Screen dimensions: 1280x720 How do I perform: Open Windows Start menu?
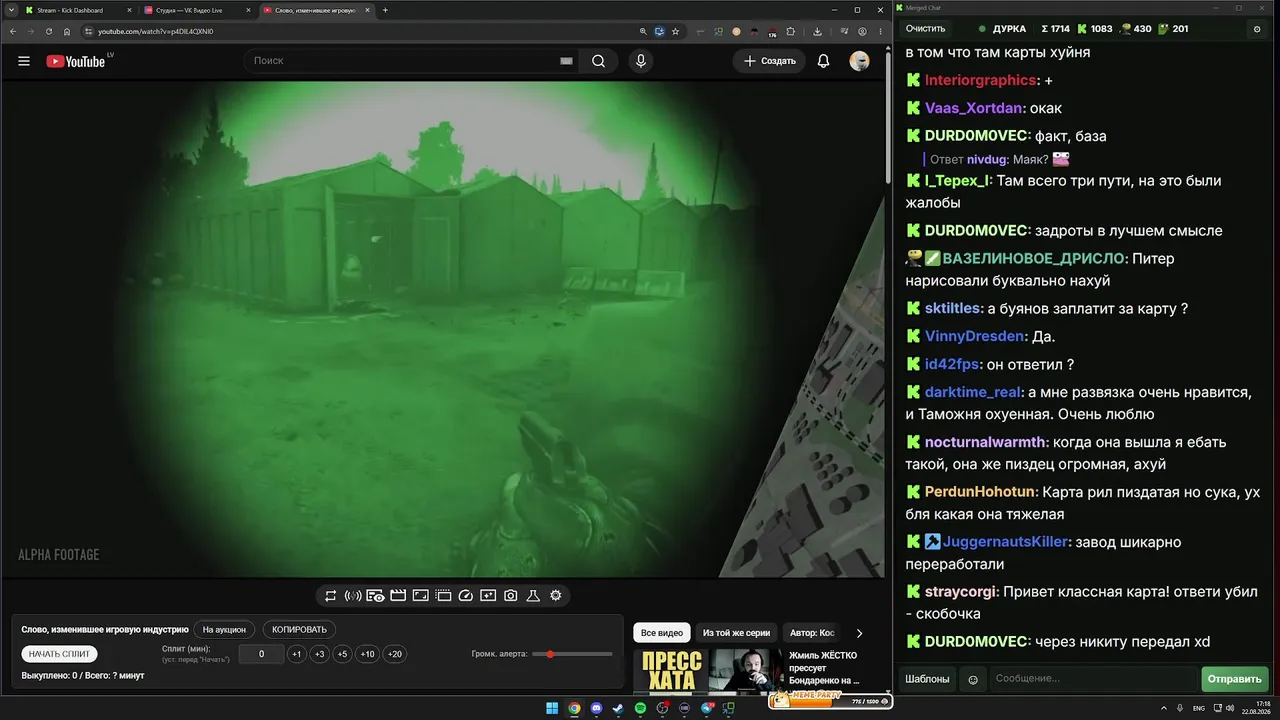point(552,709)
